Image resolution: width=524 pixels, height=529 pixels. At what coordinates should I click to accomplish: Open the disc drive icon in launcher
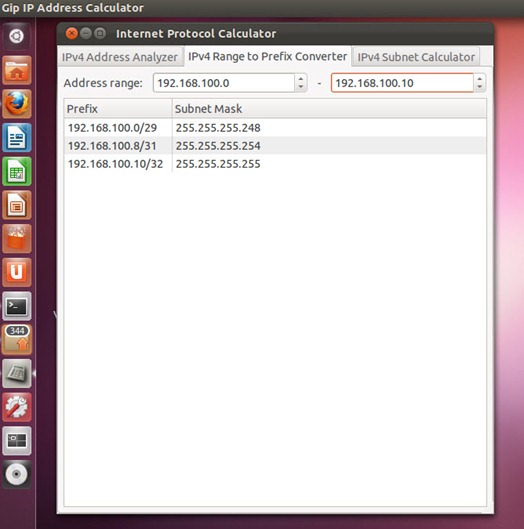click(17, 474)
